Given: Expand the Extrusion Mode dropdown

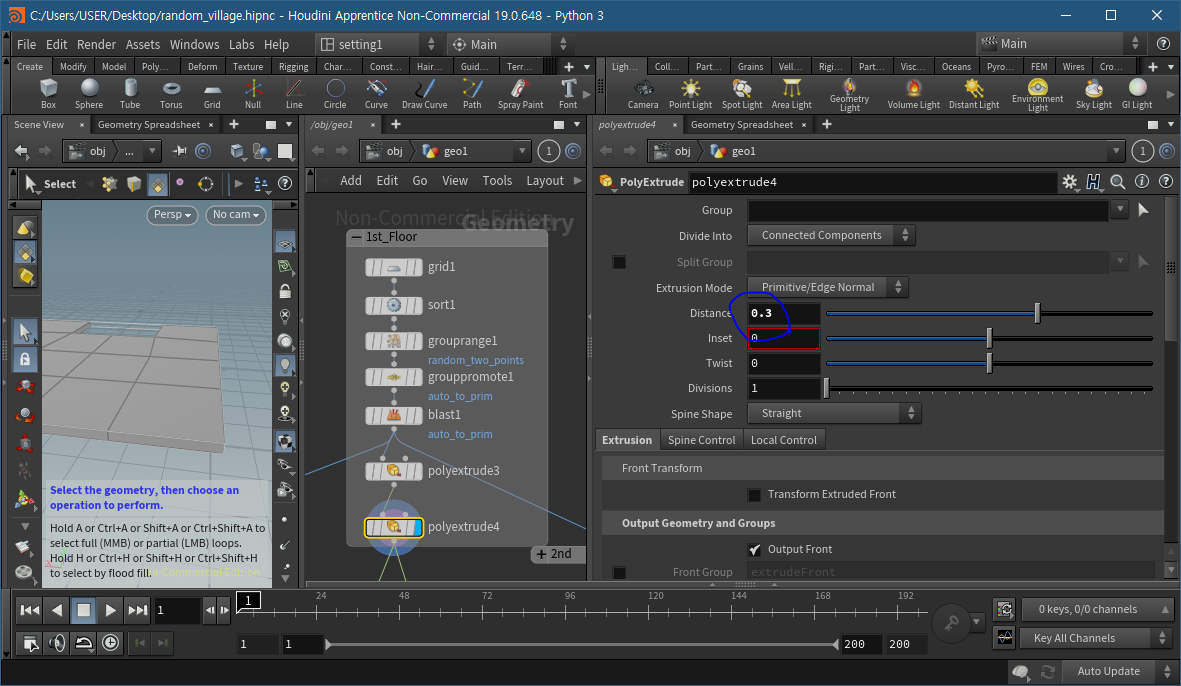Looking at the screenshot, I should [828, 288].
